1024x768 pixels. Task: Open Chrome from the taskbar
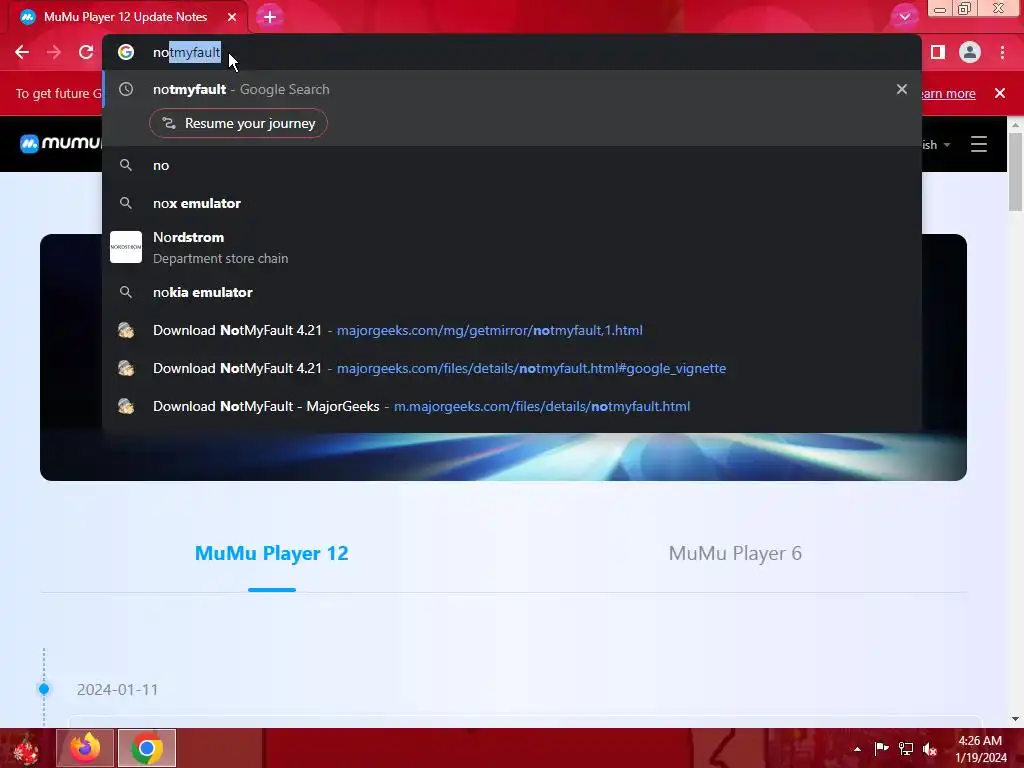pyautogui.click(x=147, y=748)
